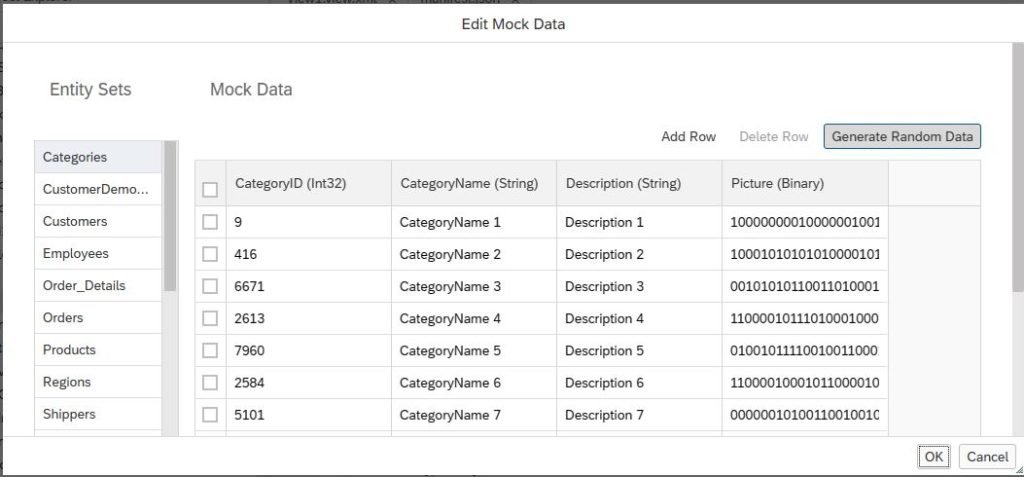Check the row with CategoryID 7960
The height and width of the screenshot is (477, 1024).
tap(210, 350)
